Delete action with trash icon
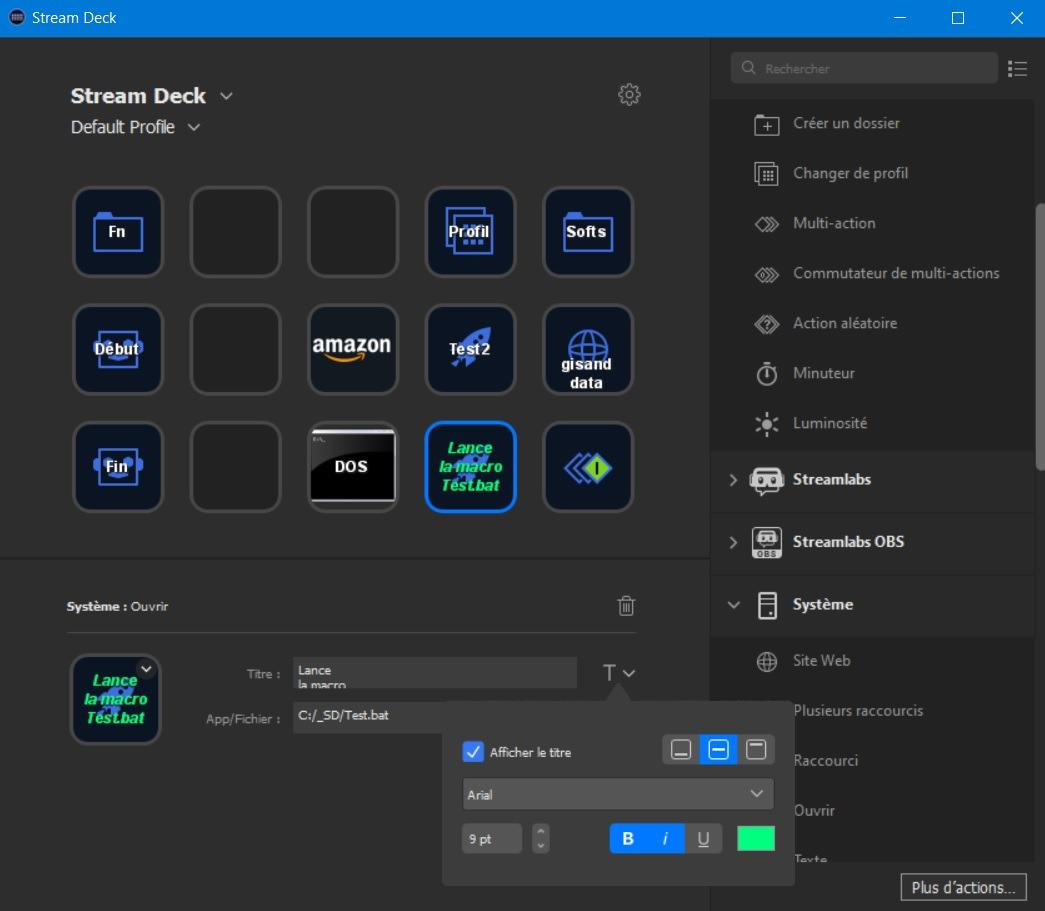This screenshot has height=911, width=1045. pyautogui.click(x=626, y=606)
